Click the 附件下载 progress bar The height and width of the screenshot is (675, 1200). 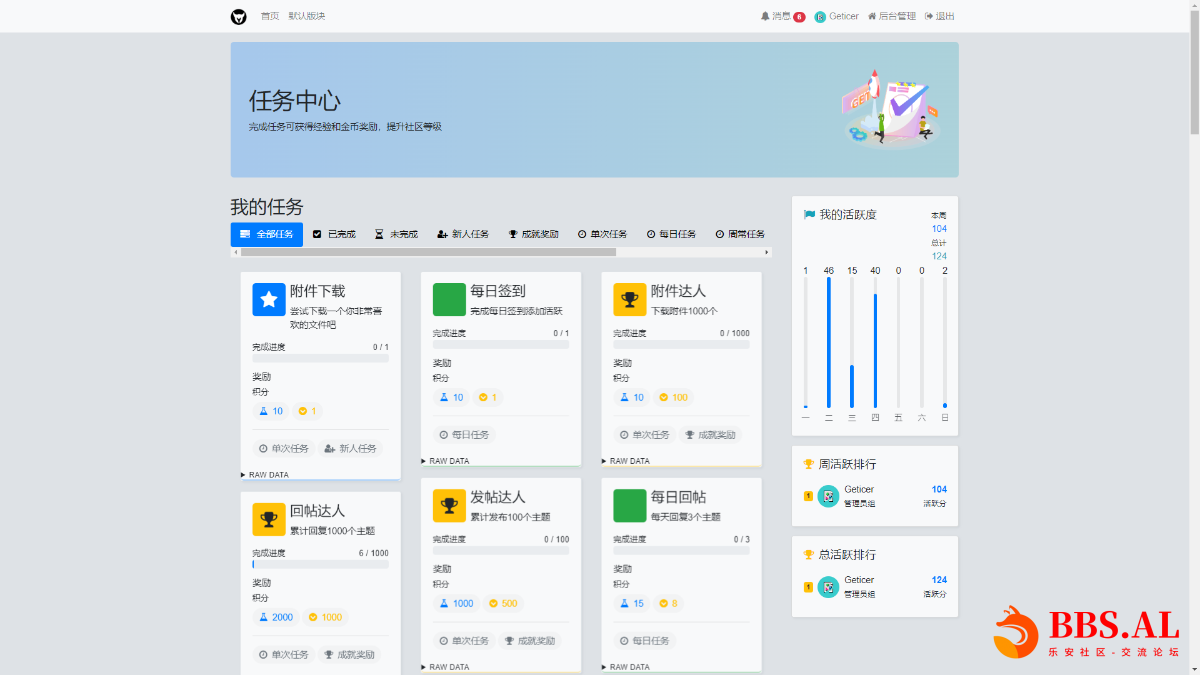[320, 358]
